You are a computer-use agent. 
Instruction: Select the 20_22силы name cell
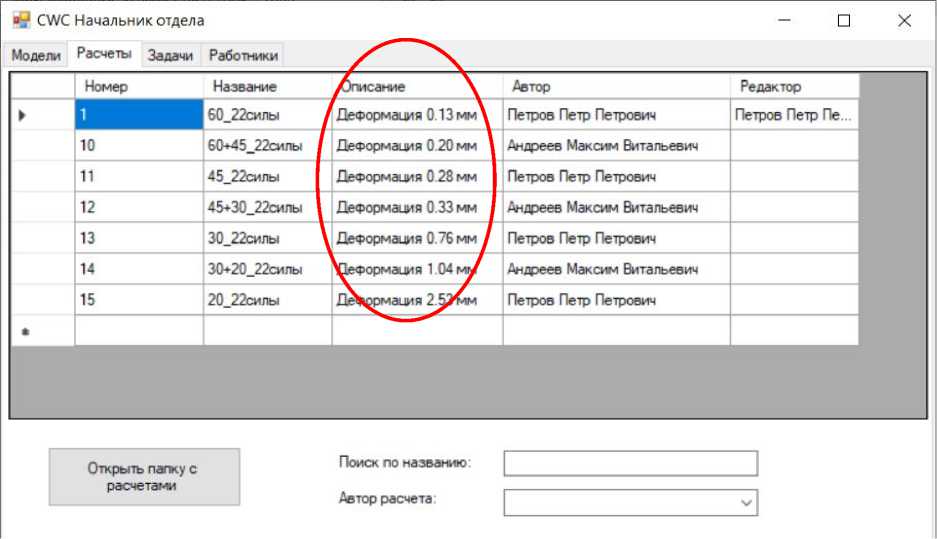pos(267,300)
